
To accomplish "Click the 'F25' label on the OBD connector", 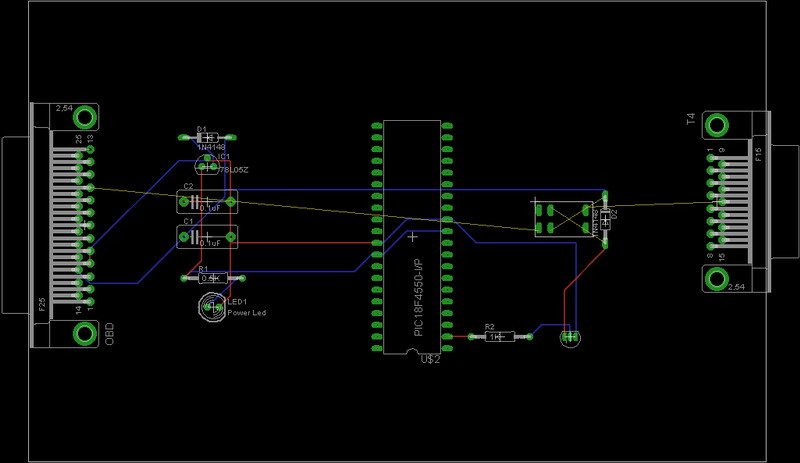I will pos(42,305).
